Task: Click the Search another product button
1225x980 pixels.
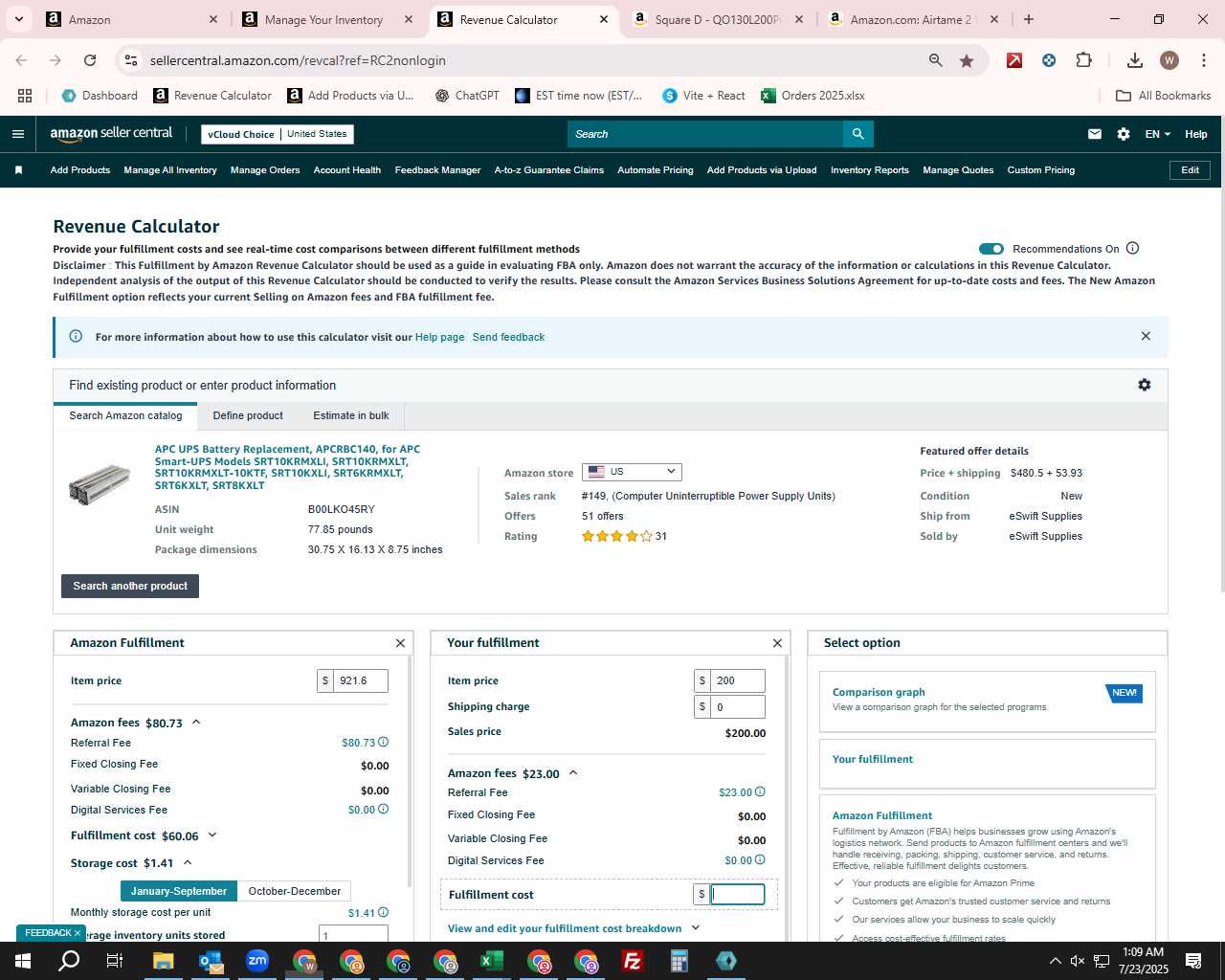Action: (130, 586)
